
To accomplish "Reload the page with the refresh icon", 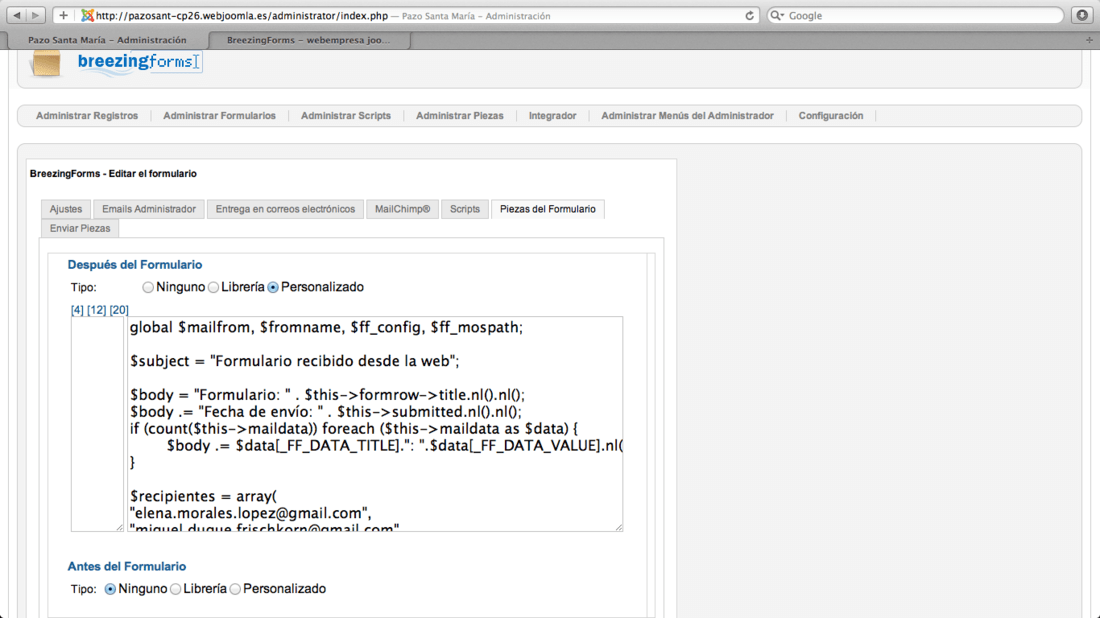I will [749, 15].
